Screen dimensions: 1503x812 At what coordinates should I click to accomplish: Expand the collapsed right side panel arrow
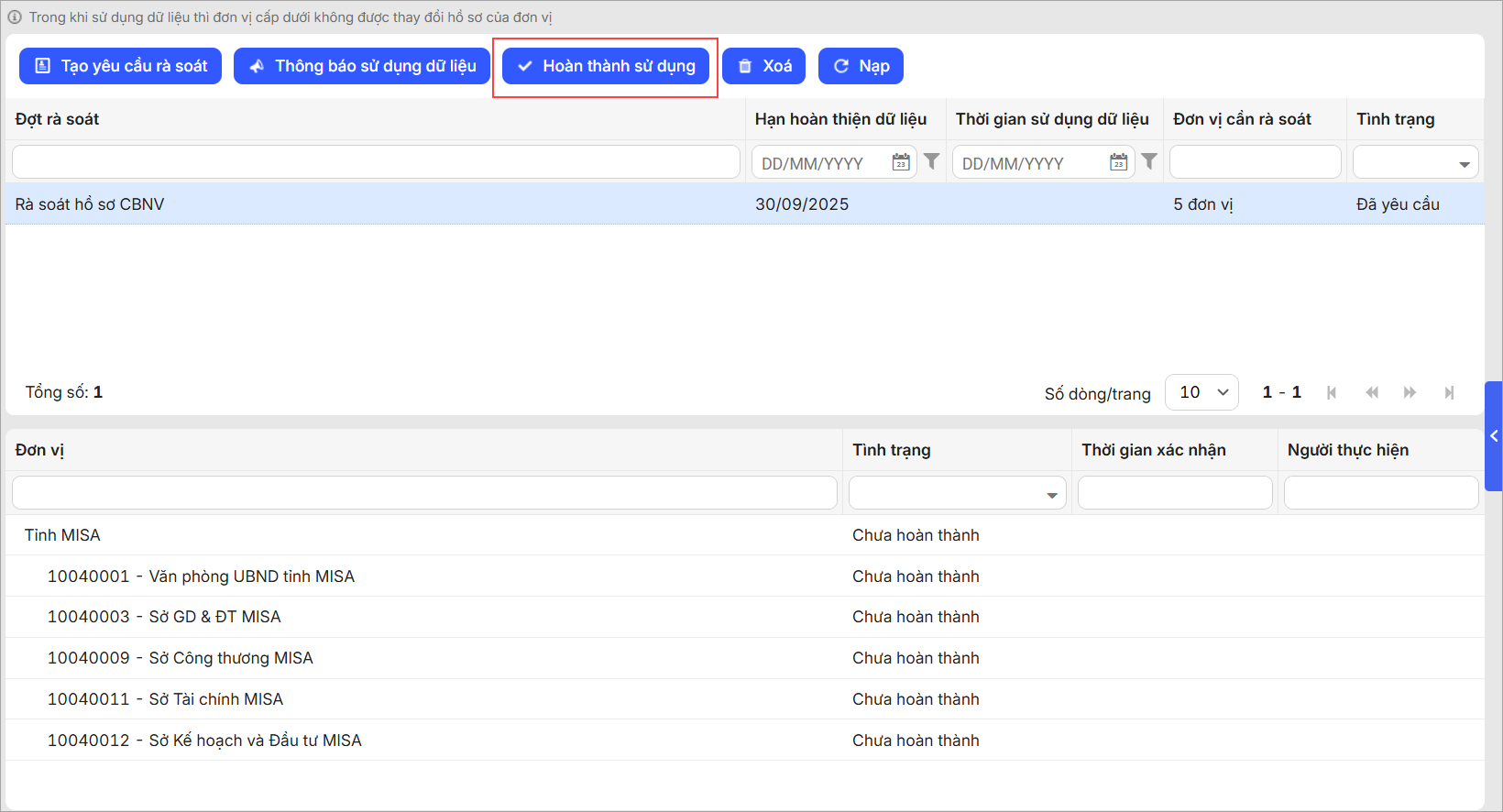coord(1494,436)
